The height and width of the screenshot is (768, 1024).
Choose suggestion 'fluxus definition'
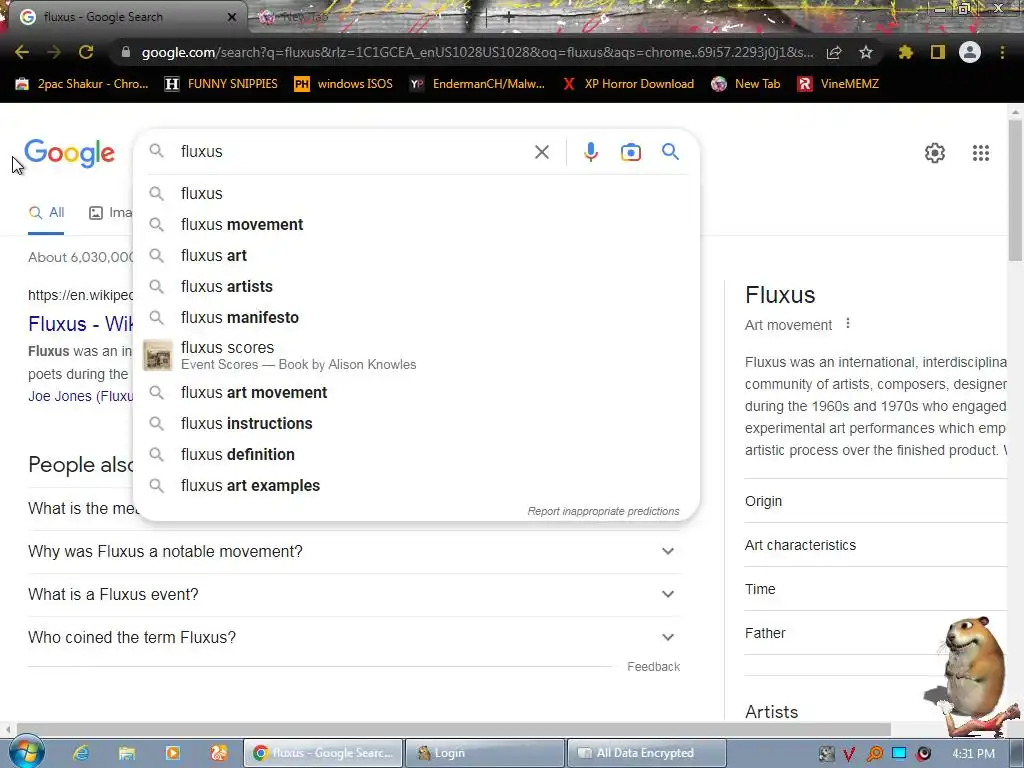point(416,455)
